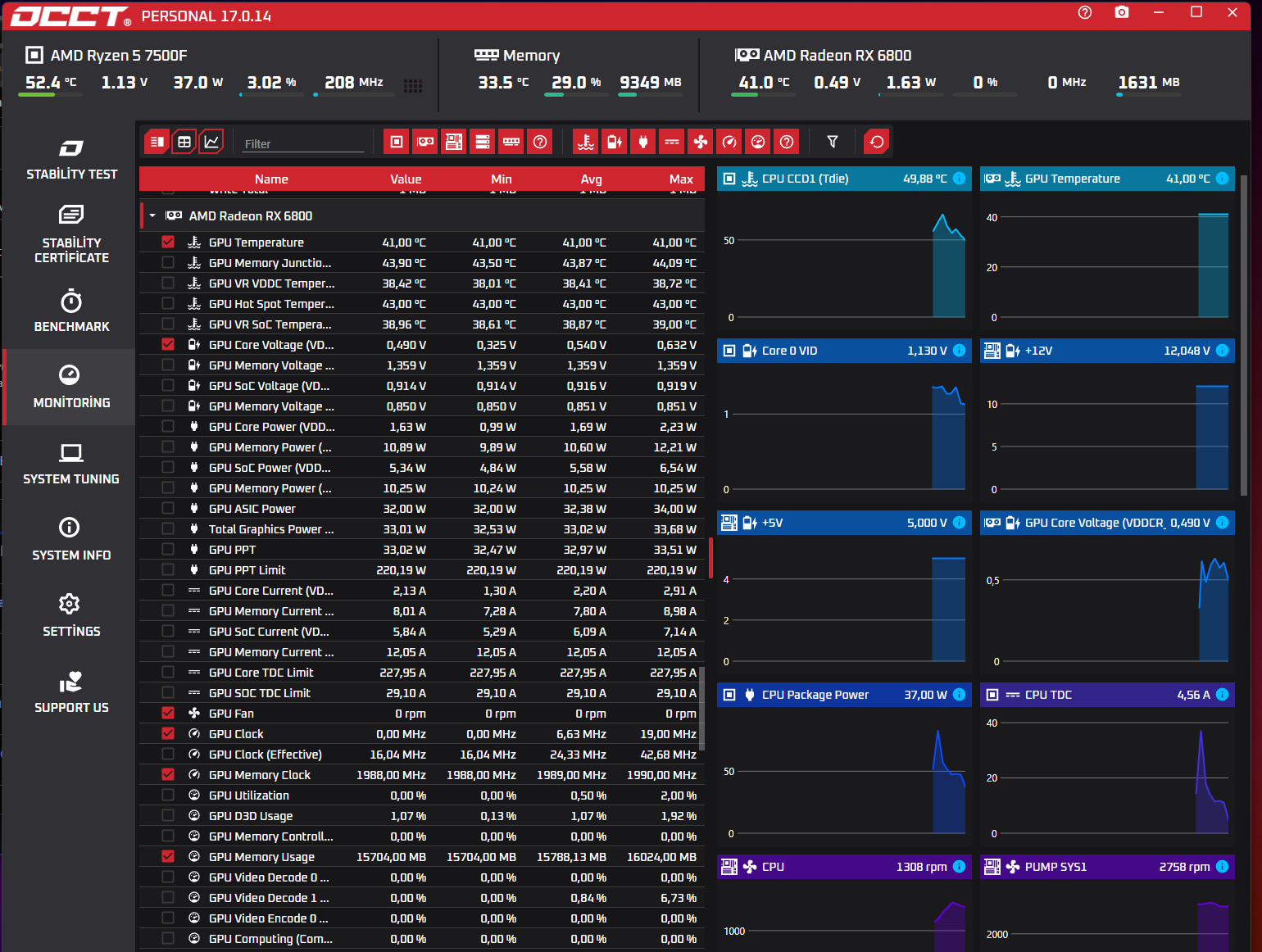Screen dimensions: 1262x952
Task: Click the funnel filter icon
Action: click(x=833, y=142)
